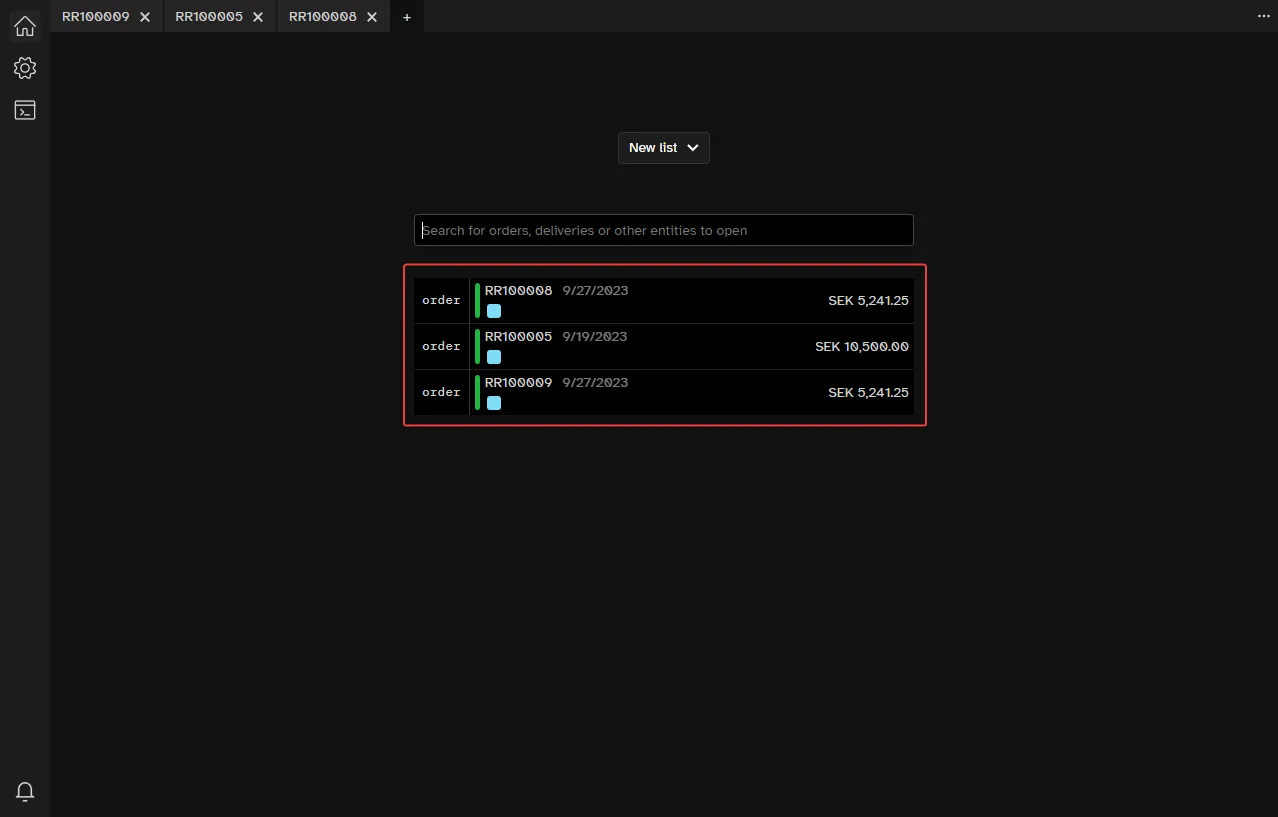Open the New list options

tap(663, 147)
